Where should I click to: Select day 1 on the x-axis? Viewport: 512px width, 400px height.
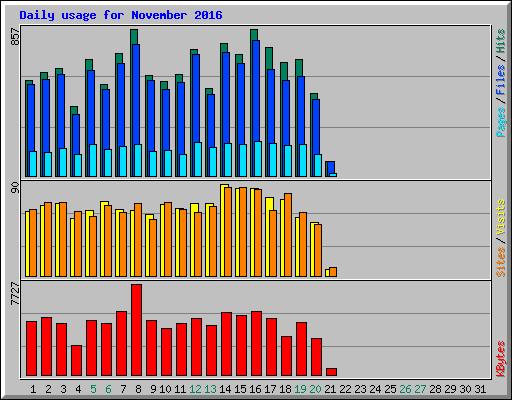coord(33,389)
